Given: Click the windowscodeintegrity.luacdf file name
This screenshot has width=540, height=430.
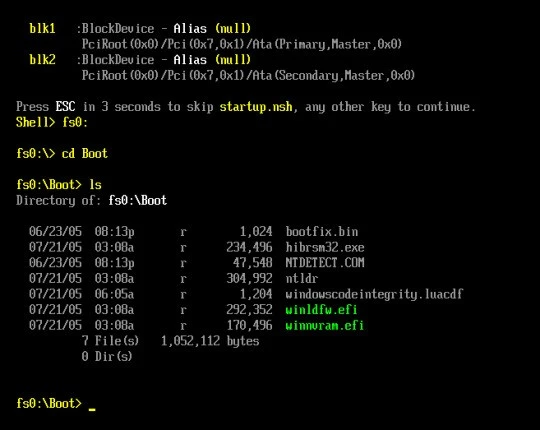Looking at the screenshot, I should [x=374, y=294].
